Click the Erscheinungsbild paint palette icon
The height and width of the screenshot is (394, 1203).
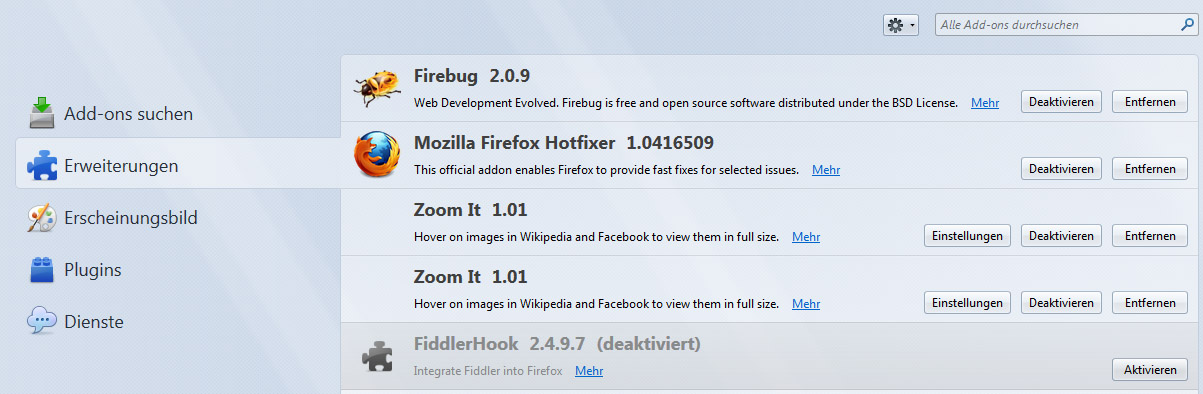pyautogui.click(x=41, y=217)
